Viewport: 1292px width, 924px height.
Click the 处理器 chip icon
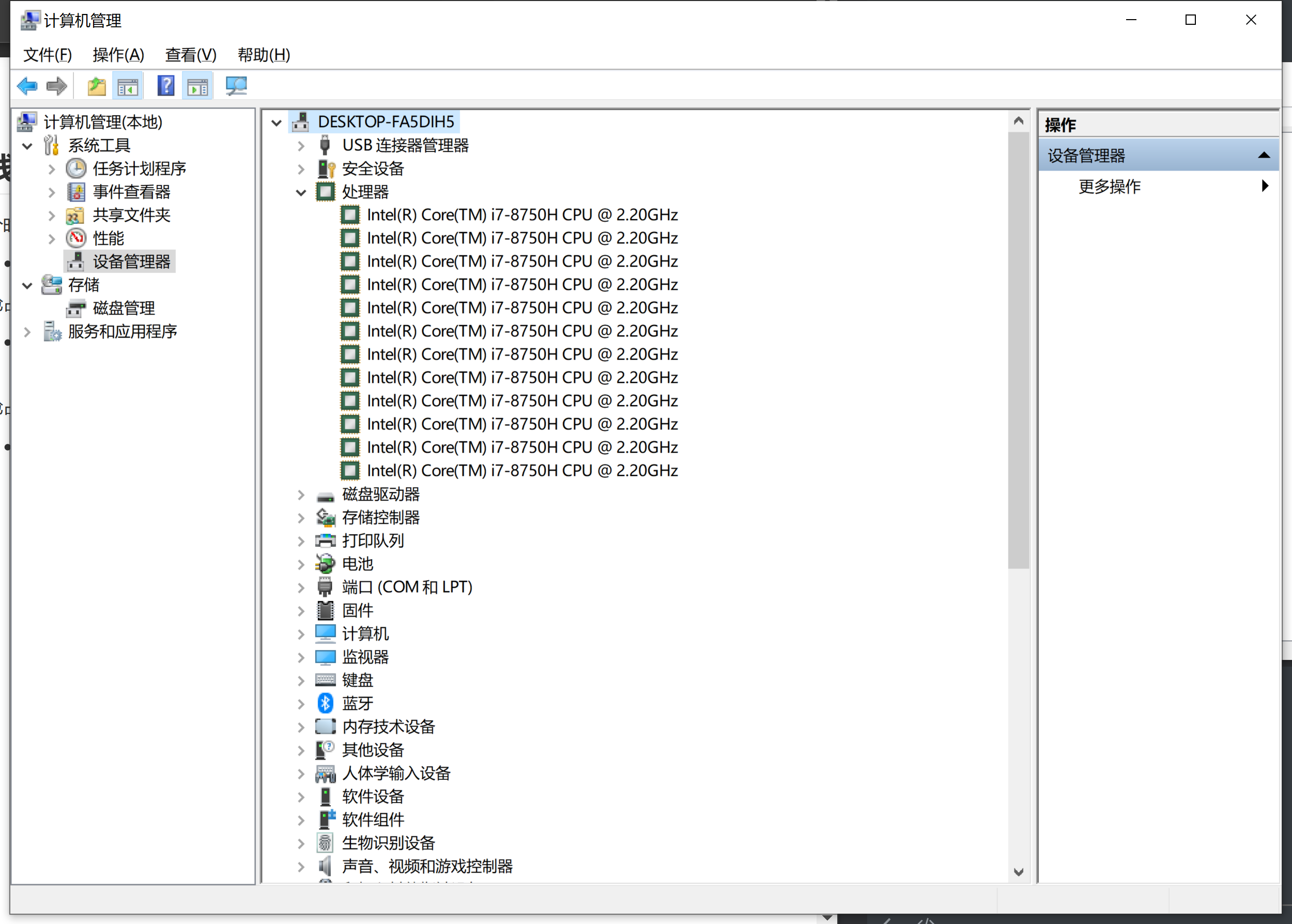click(326, 192)
